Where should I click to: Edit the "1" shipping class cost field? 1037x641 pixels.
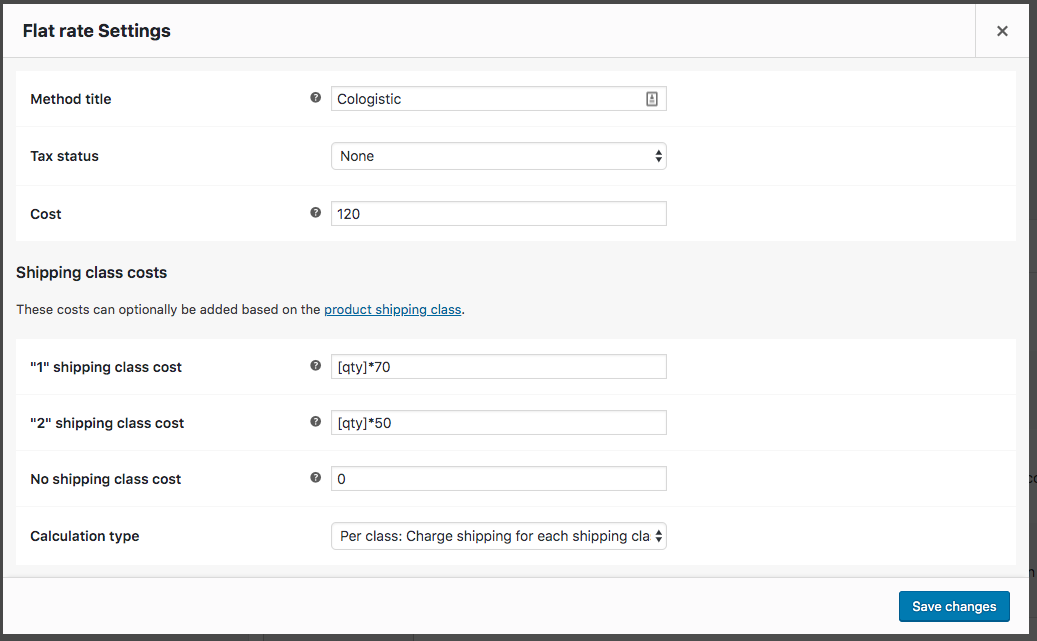pyautogui.click(x=498, y=367)
